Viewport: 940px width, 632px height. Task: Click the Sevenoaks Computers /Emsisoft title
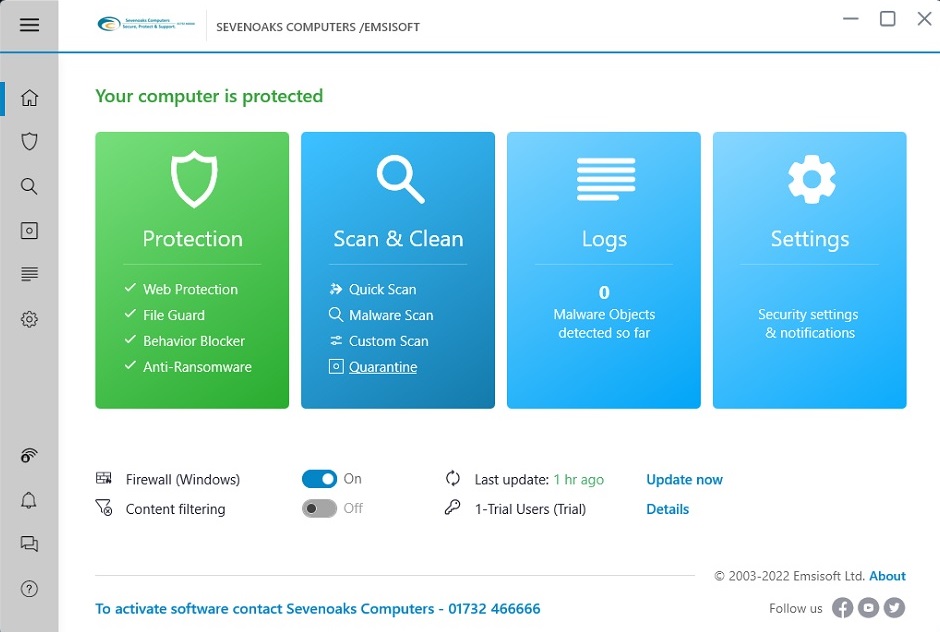318,27
